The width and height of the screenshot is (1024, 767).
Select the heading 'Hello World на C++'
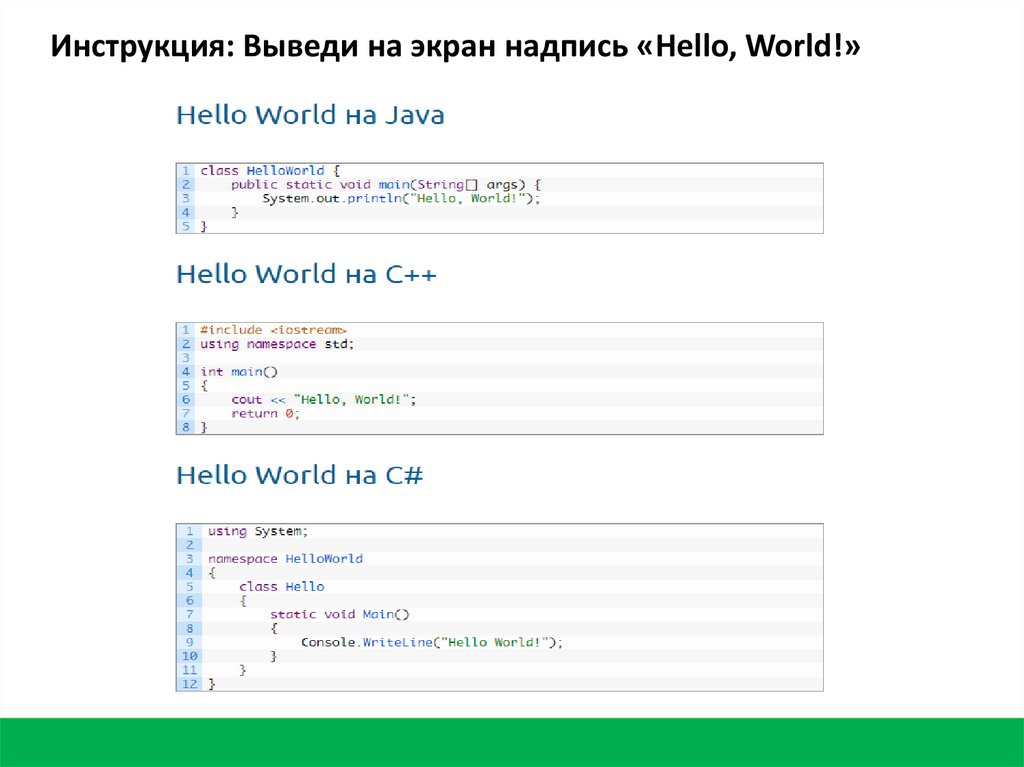click(x=306, y=274)
